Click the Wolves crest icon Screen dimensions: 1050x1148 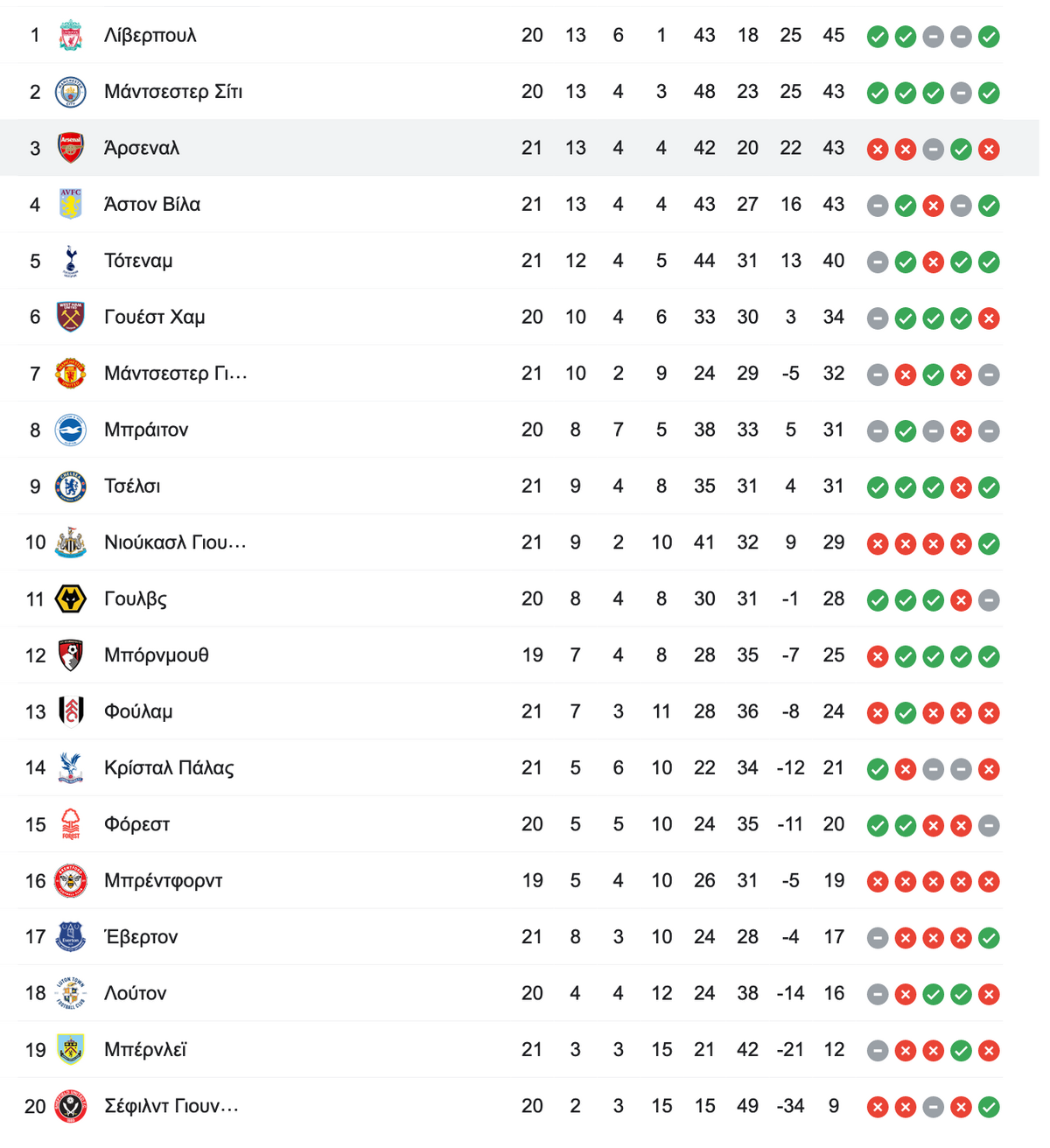click(x=71, y=599)
